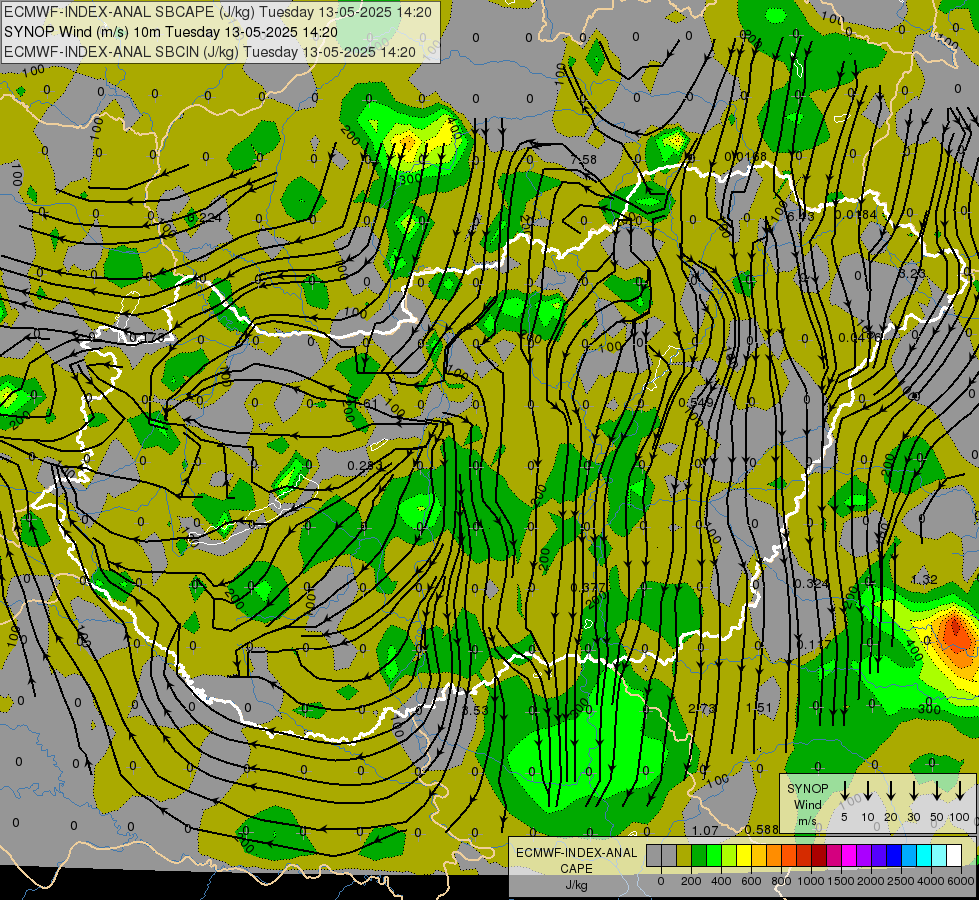This screenshot has width=979, height=900.
Task: Click the '0.377' value on the map
Action: point(588,588)
